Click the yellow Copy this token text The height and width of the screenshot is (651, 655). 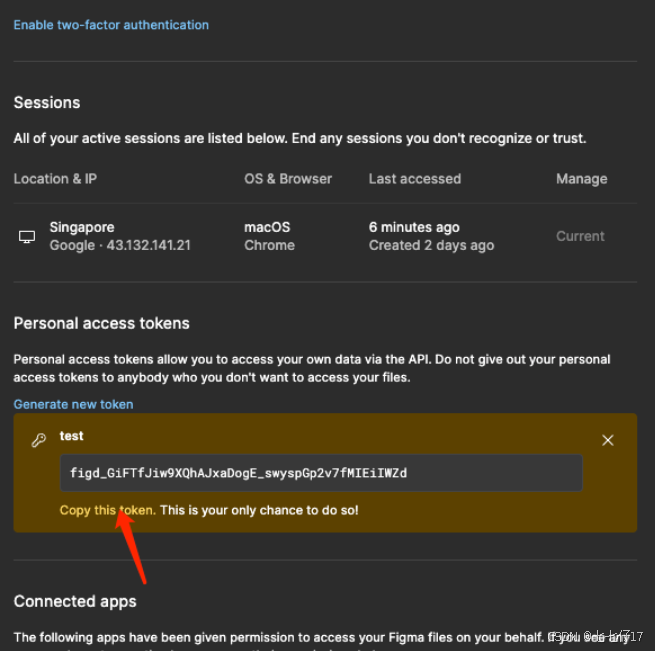point(107,510)
